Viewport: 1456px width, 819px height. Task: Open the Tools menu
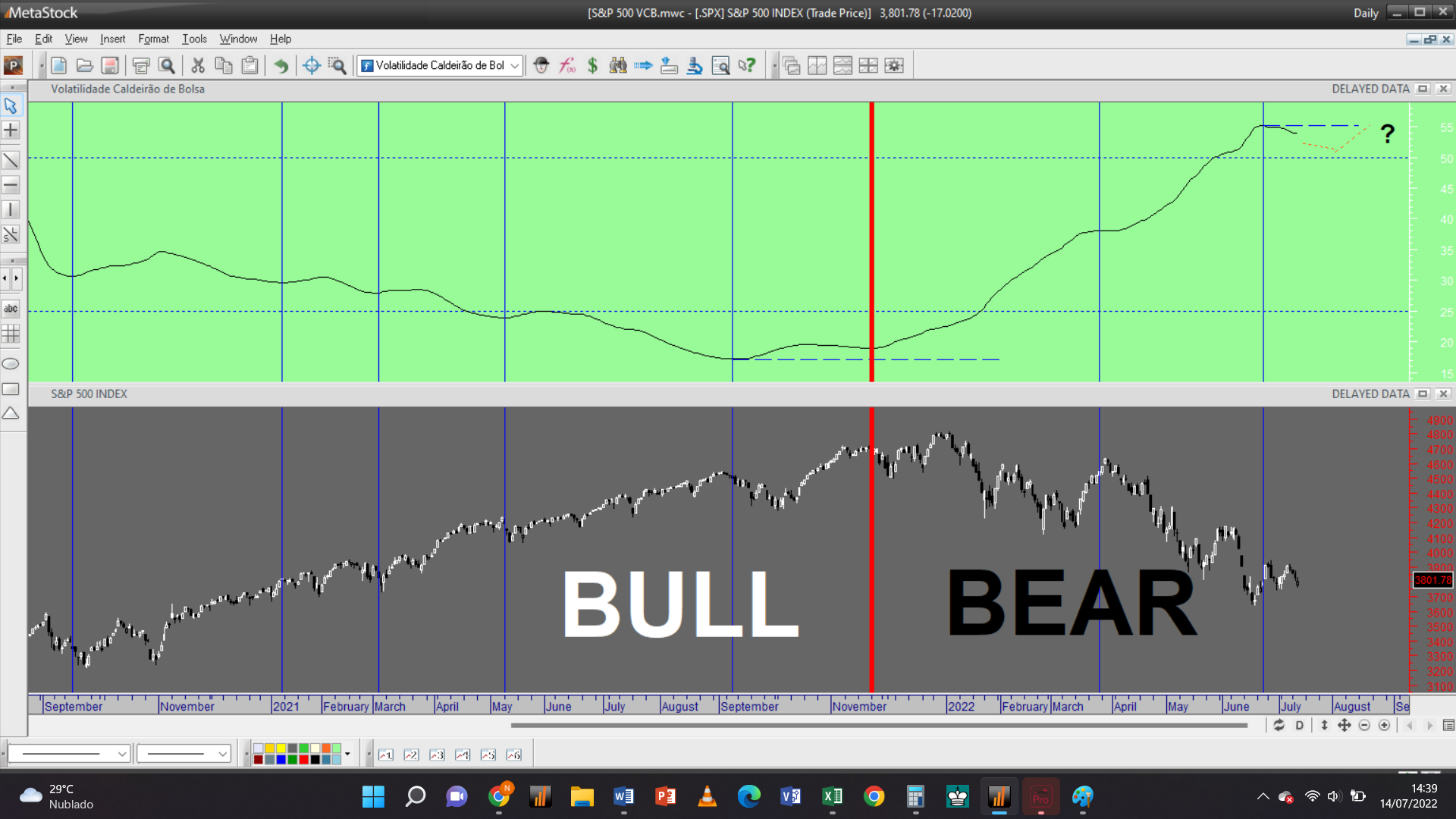(x=194, y=39)
